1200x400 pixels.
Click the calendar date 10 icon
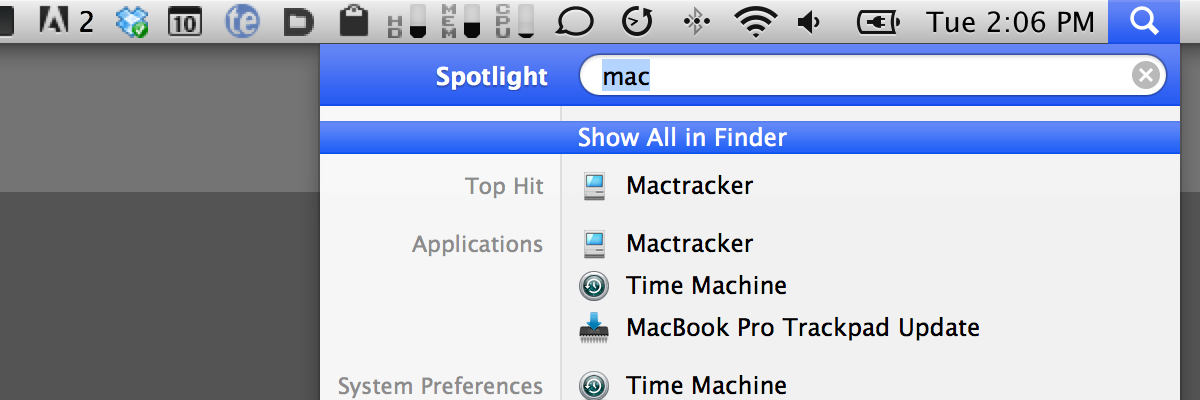(184, 22)
